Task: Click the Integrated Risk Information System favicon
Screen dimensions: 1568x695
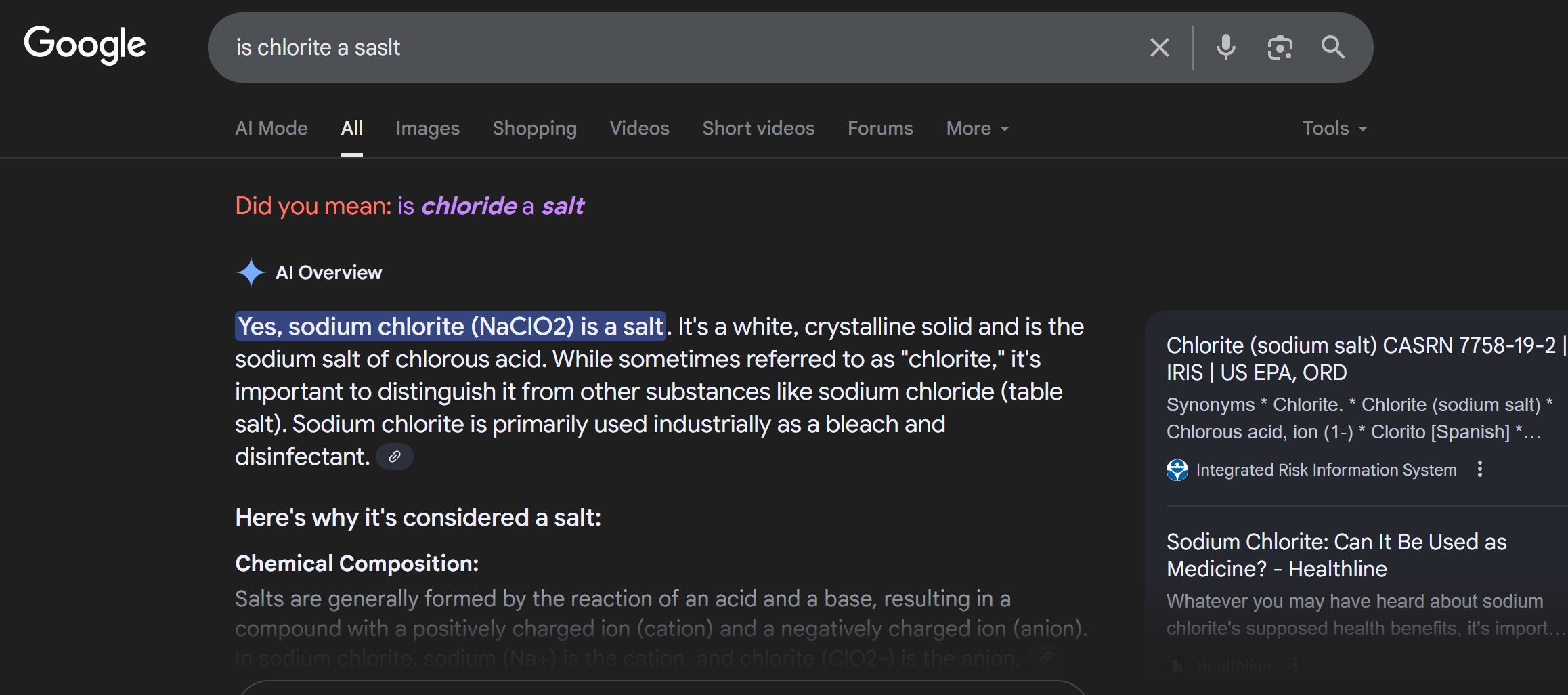Action: coord(1177,469)
